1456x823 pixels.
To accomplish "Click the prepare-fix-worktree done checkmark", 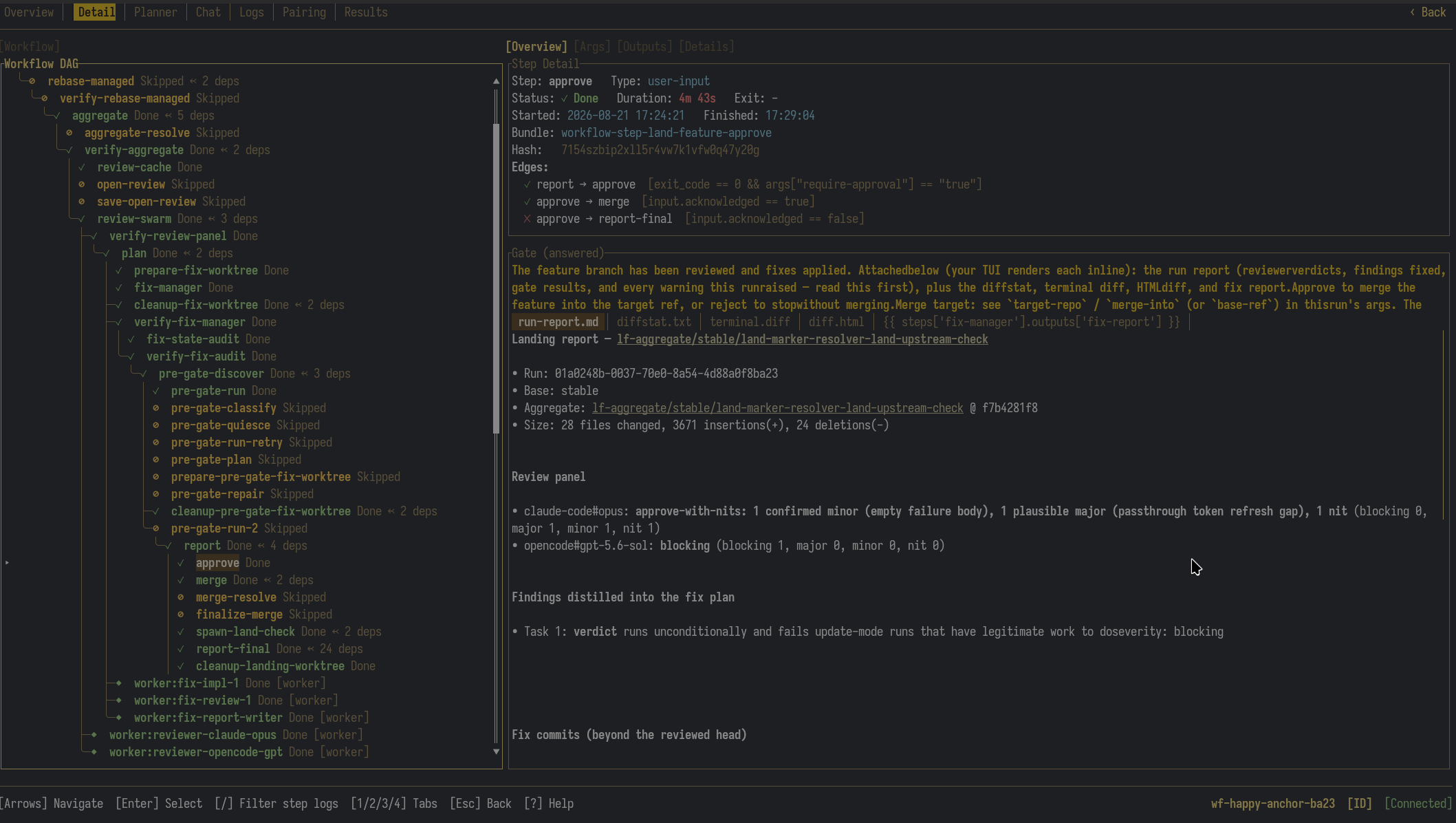I will tap(119, 270).
